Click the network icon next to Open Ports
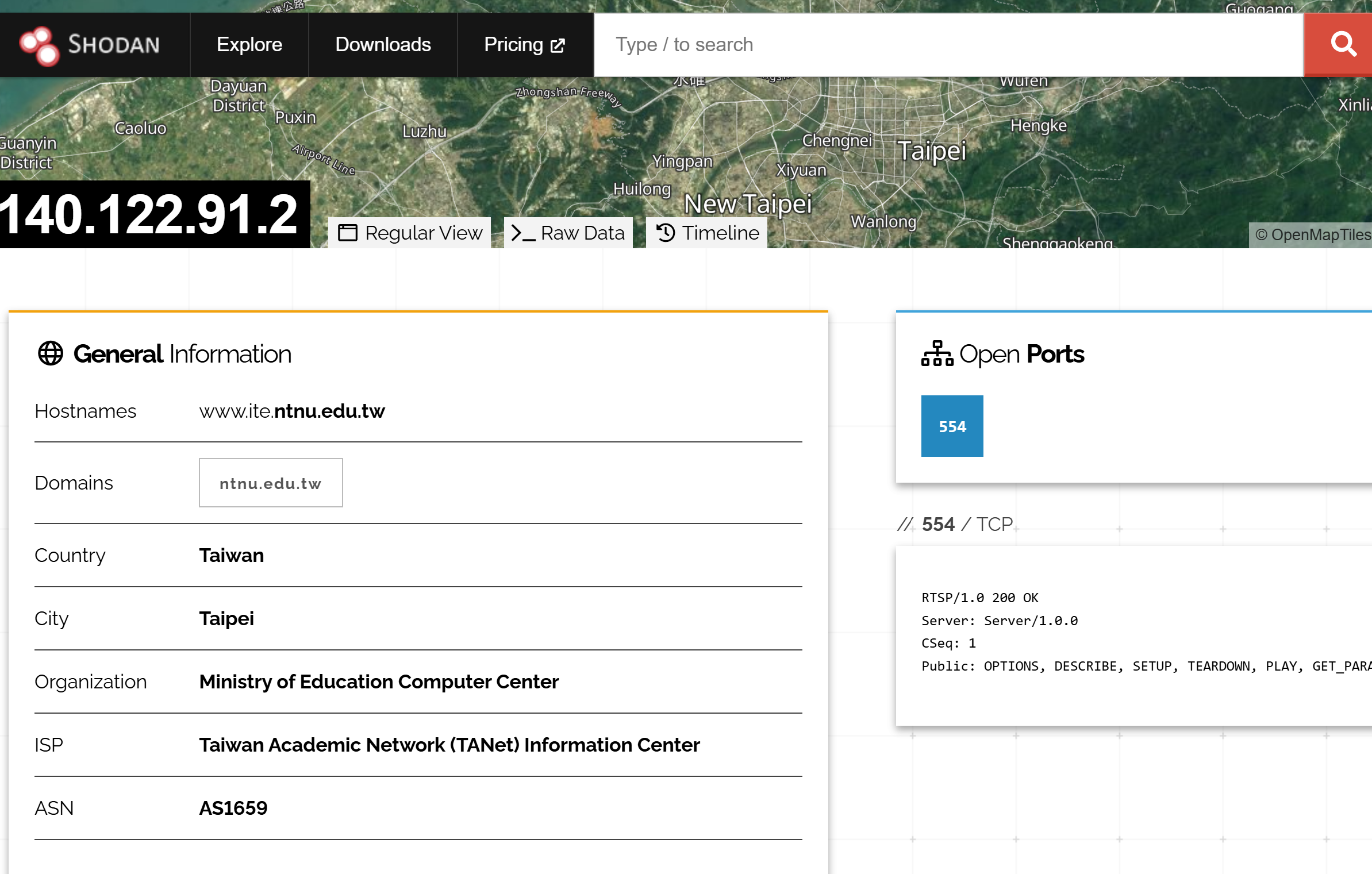Screen dimensions: 1372x874 pyautogui.click(x=937, y=353)
